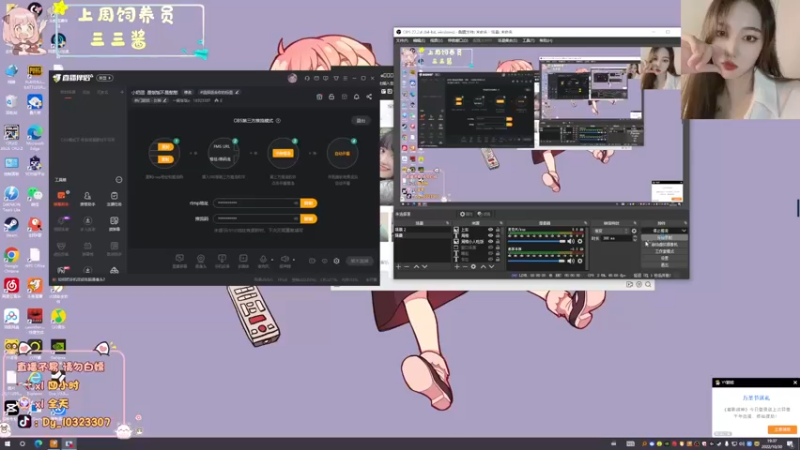
Task: Add a scene with the plus icon in OBS
Action: pos(398,266)
